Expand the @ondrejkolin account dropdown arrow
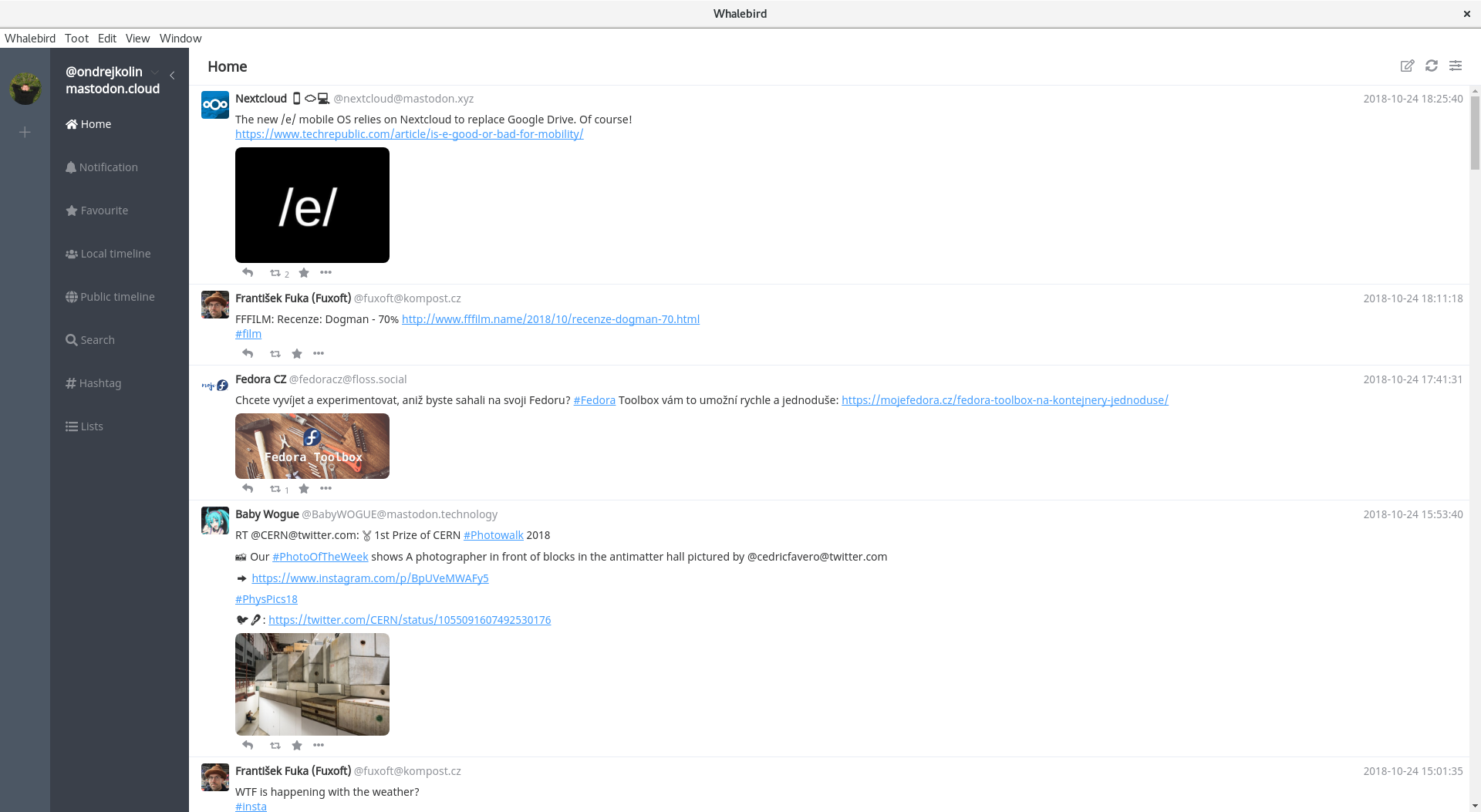 coord(155,72)
